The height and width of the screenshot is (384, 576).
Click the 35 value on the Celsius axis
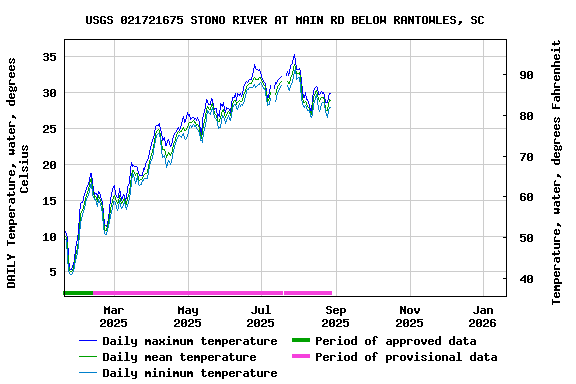click(50, 57)
